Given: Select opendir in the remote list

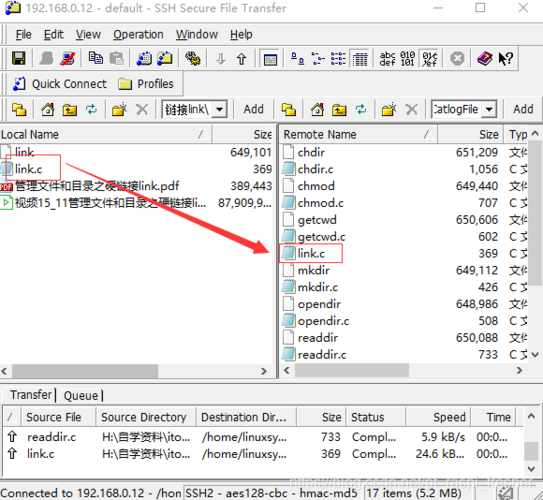Looking at the screenshot, I should 319,304.
